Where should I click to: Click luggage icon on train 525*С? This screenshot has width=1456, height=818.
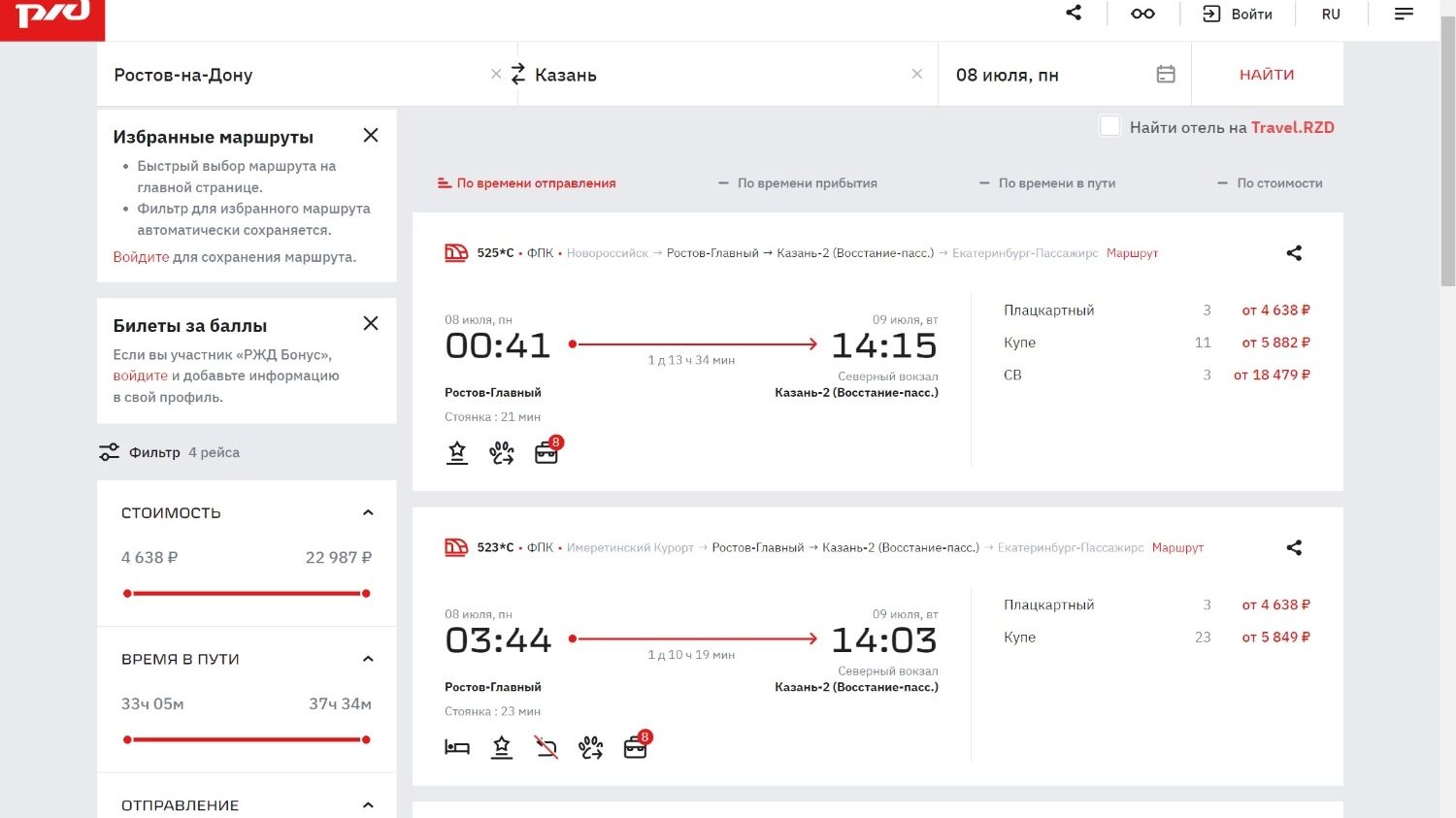(547, 452)
